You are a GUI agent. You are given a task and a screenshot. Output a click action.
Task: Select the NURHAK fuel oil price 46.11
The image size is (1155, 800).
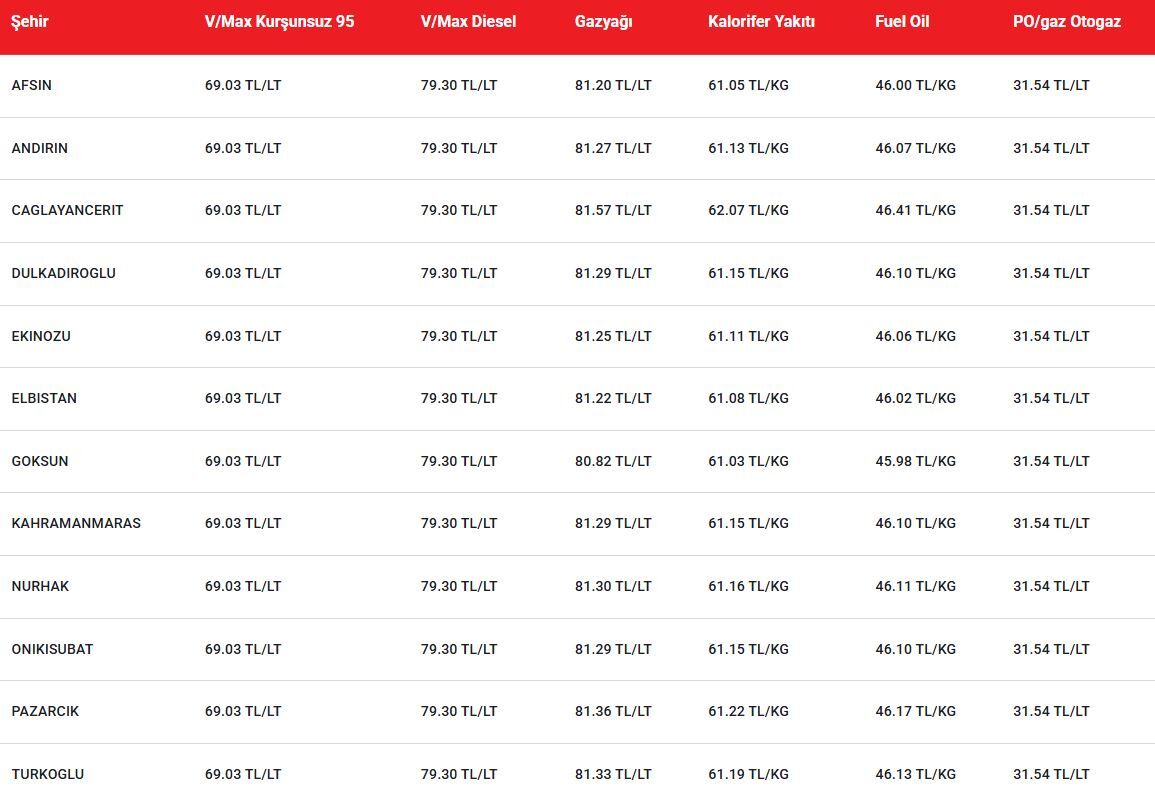(916, 586)
